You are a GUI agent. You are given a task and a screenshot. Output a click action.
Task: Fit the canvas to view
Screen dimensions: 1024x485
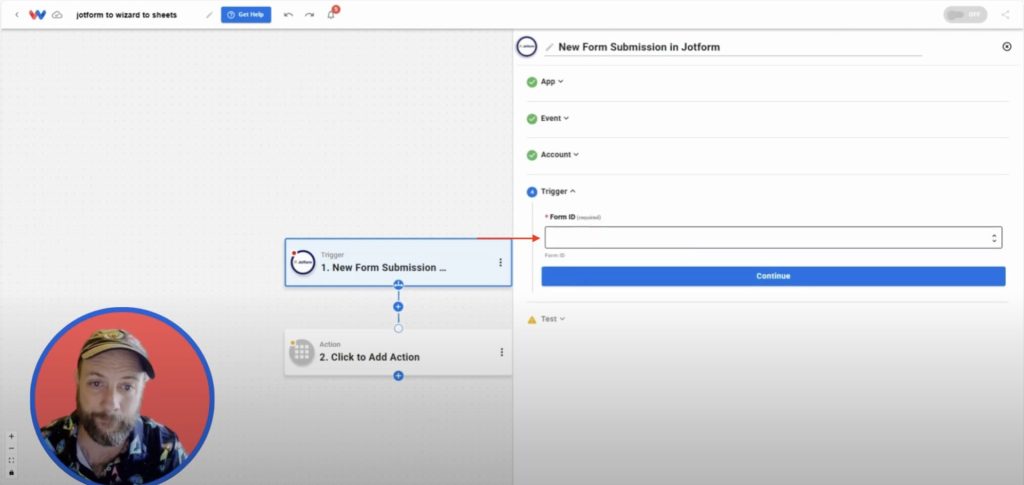tap(11, 460)
